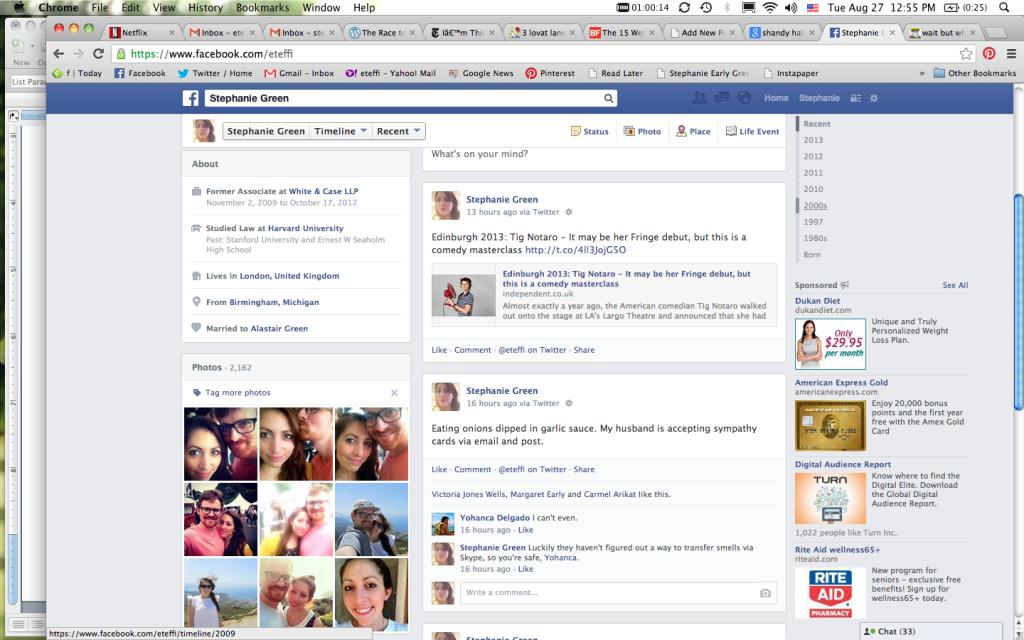Jump to Born on the timeline
The width and height of the screenshot is (1024, 640).
[x=812, y=255]
